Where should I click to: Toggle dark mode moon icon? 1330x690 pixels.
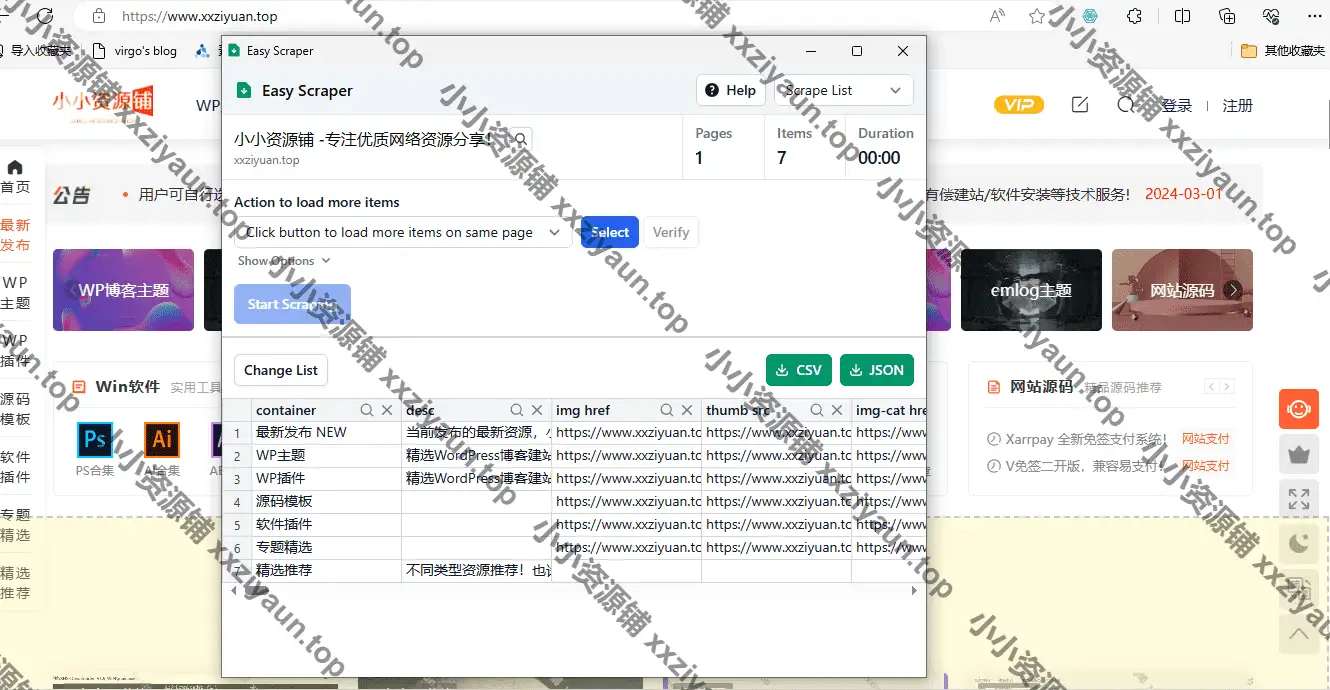[1299, 543]
